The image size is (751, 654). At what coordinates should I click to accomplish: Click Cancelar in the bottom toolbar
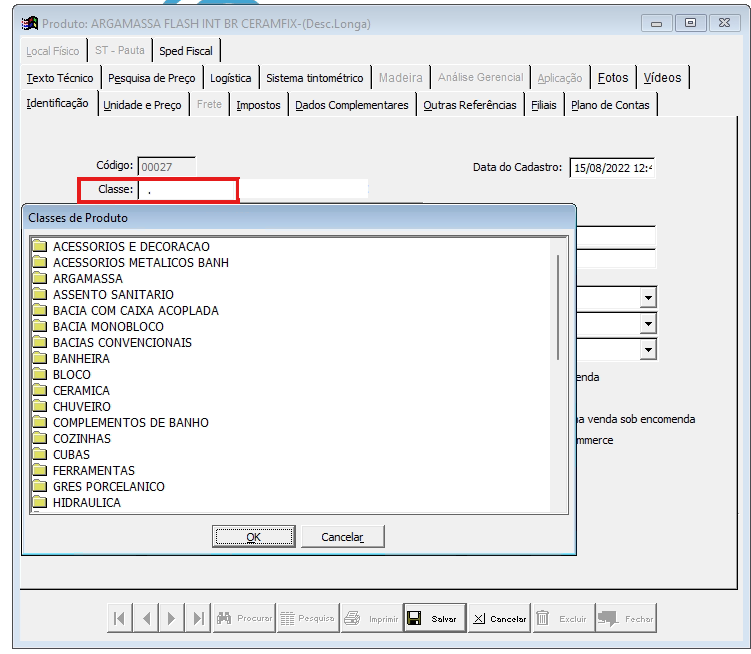[x=499, y=619]
